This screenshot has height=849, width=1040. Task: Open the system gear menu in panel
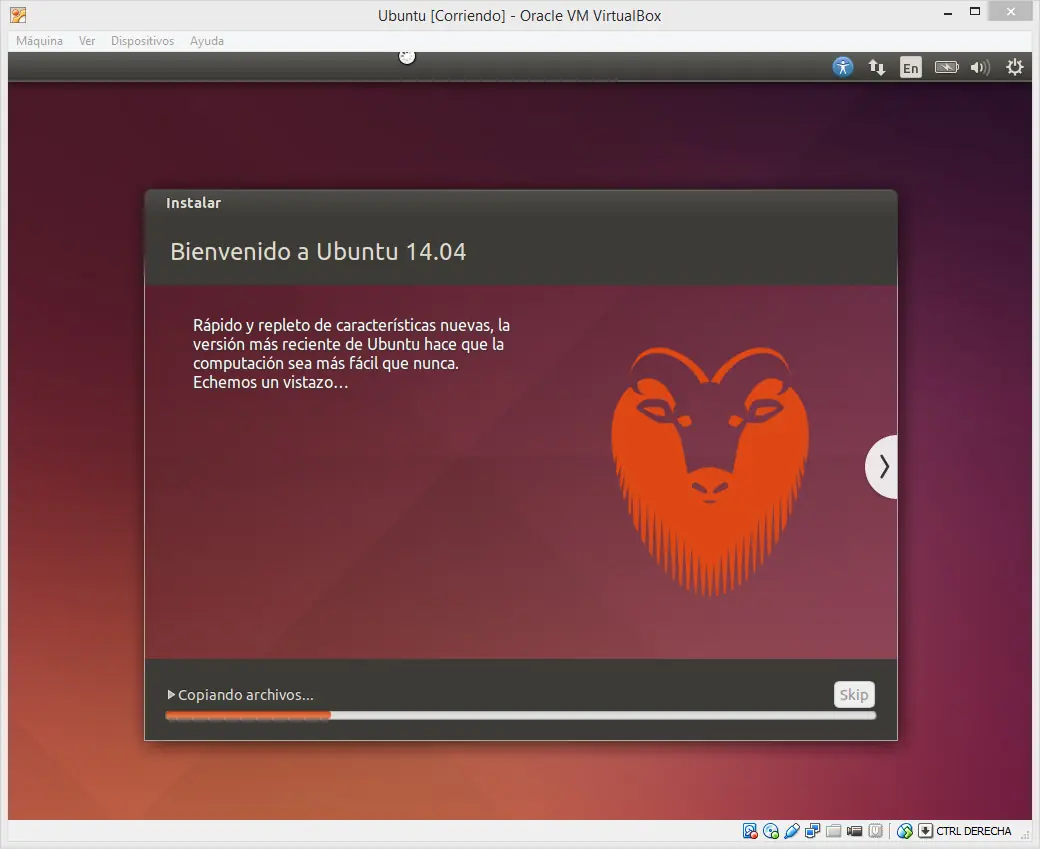(1014, 67)
